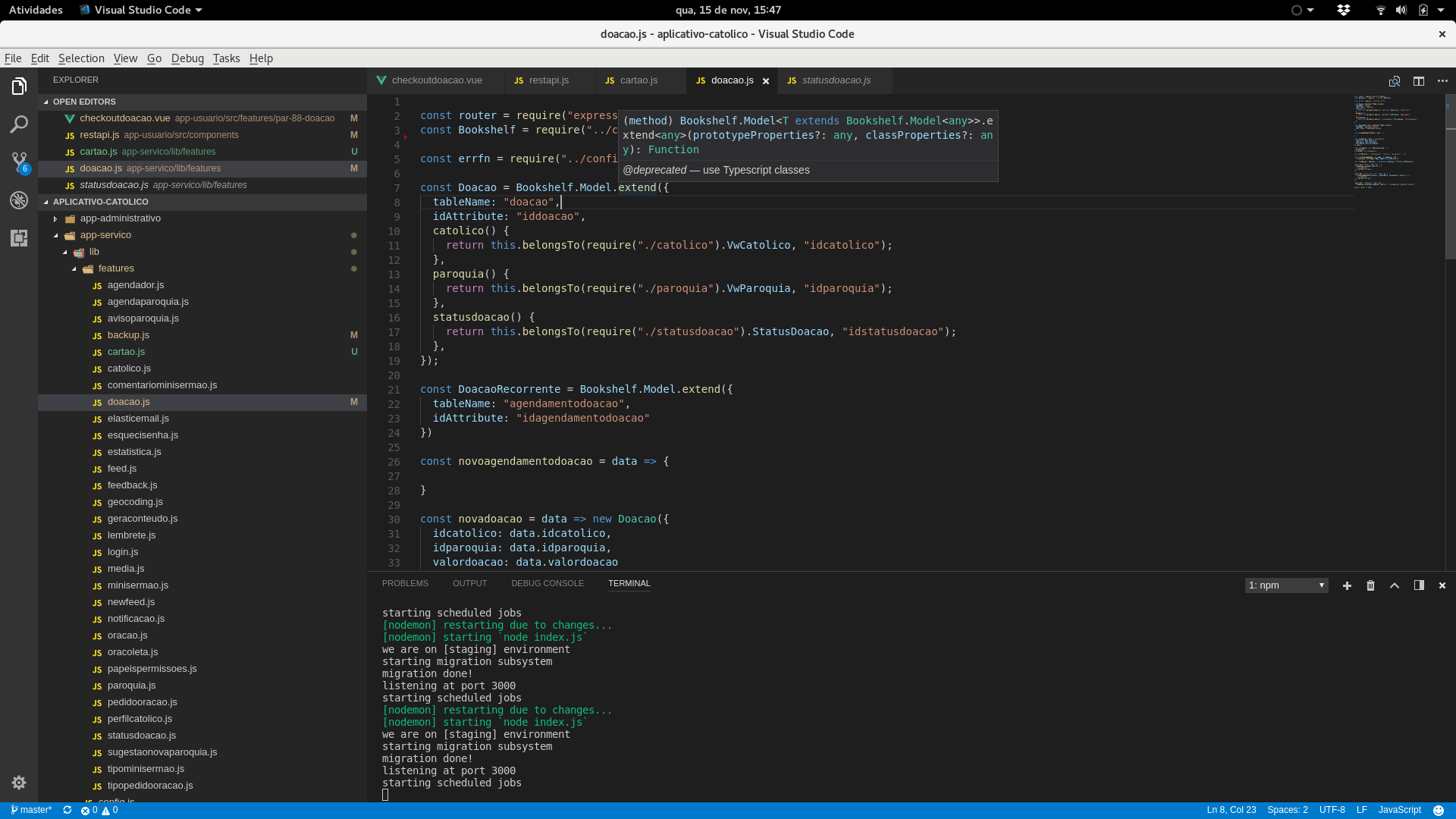This screenshot has width=1456, height=819.
Task: Move the panel using the layout icon
Action: [x=1419, y=585]
